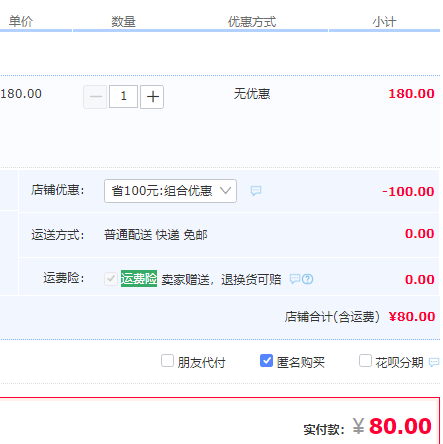Click the green 运费险 badge
The height and width of the screenshot is (444, 443).
point(139,278)
